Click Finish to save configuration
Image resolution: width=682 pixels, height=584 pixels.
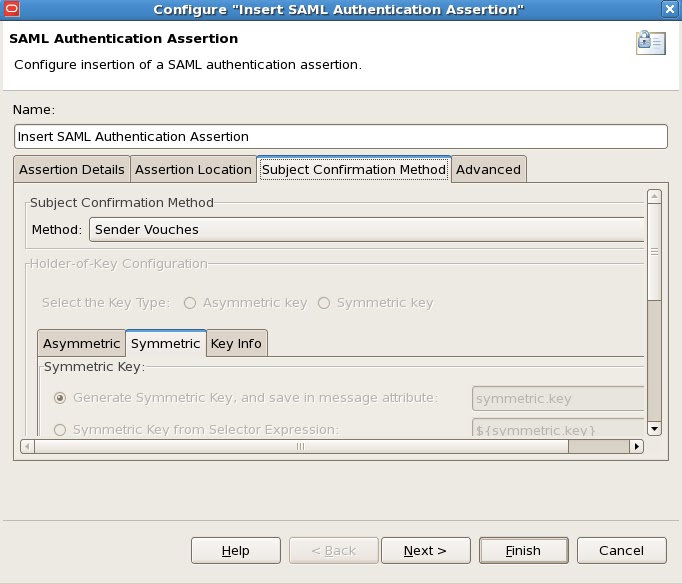pyautogui.click(x=524, y=551)
